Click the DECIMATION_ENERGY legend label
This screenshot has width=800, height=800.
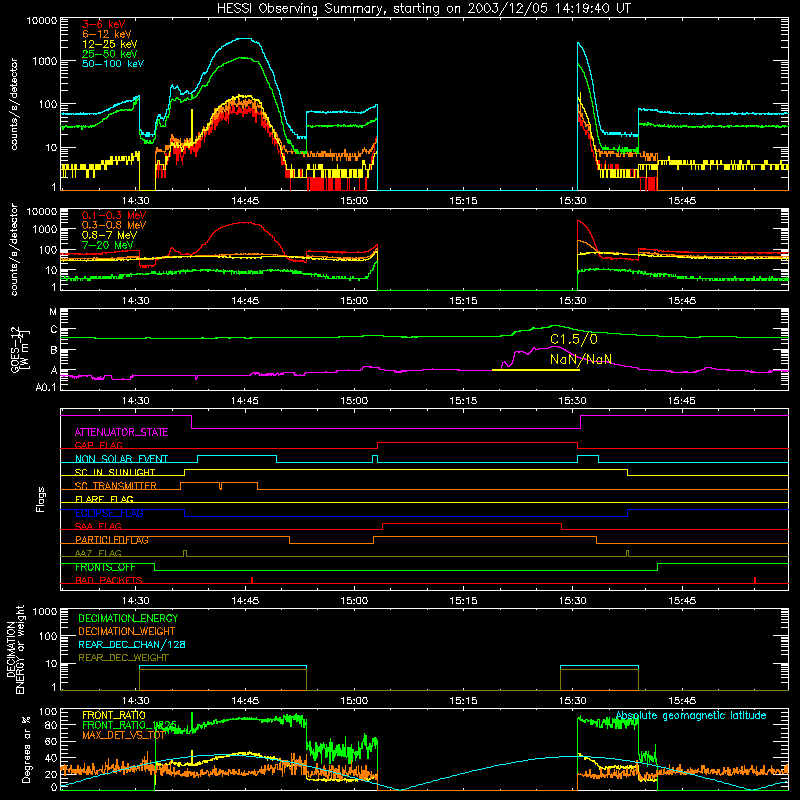click(128, 618)
